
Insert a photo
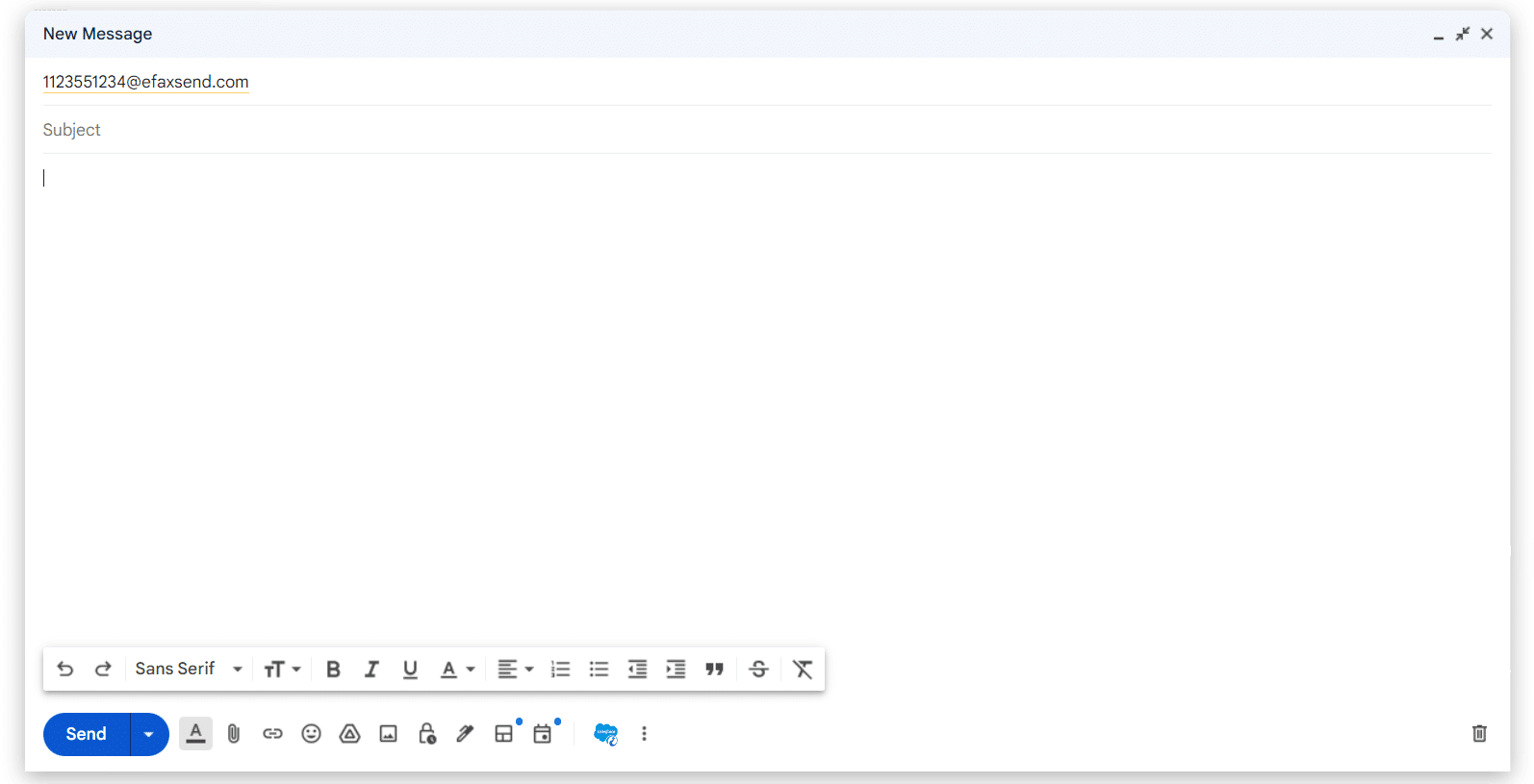[388, 734]
